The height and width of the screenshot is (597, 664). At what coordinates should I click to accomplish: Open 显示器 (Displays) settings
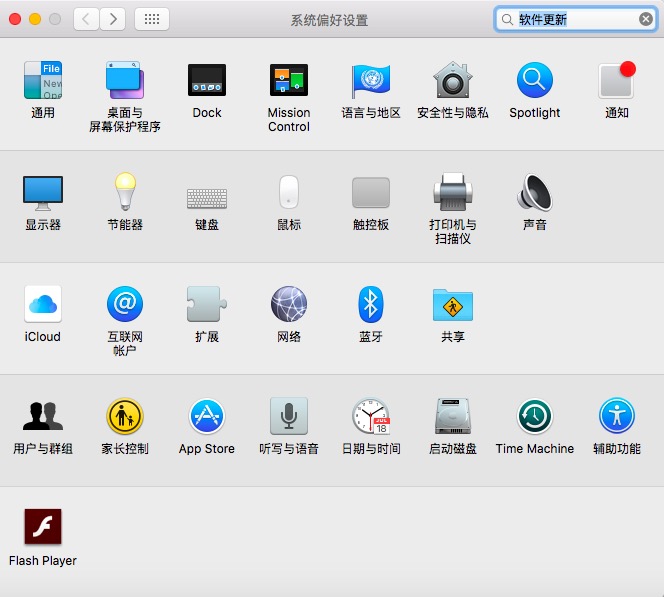[x=43, y=193]
